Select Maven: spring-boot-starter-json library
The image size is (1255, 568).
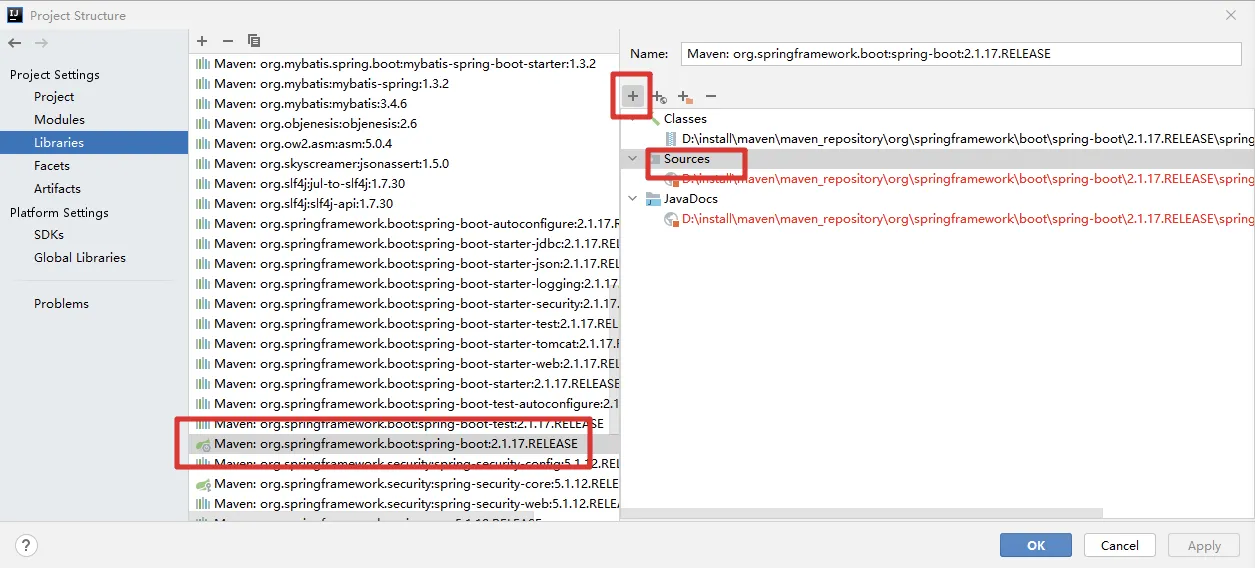point(404,264)
